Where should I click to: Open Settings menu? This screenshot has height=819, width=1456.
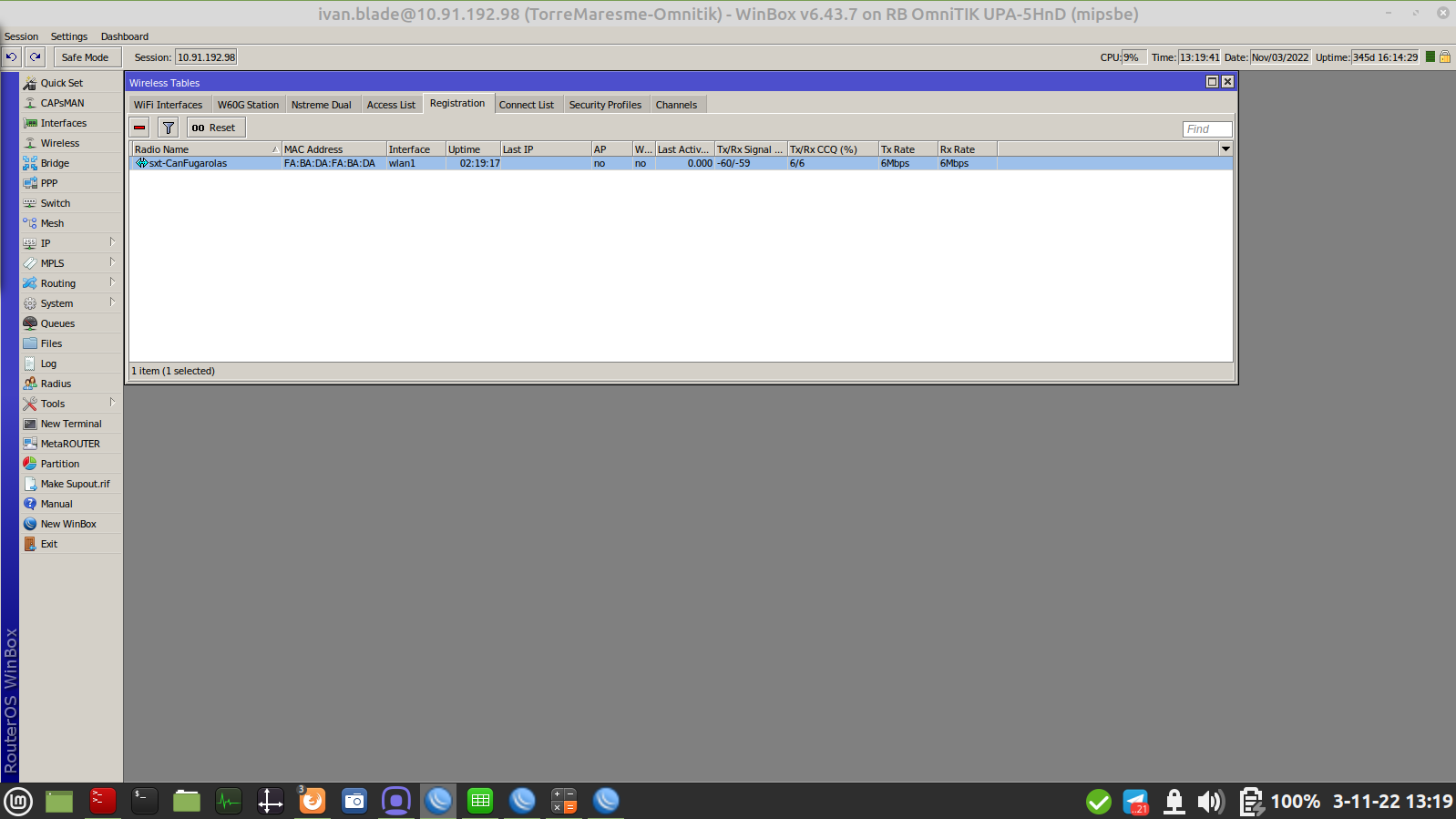point(69,36)
